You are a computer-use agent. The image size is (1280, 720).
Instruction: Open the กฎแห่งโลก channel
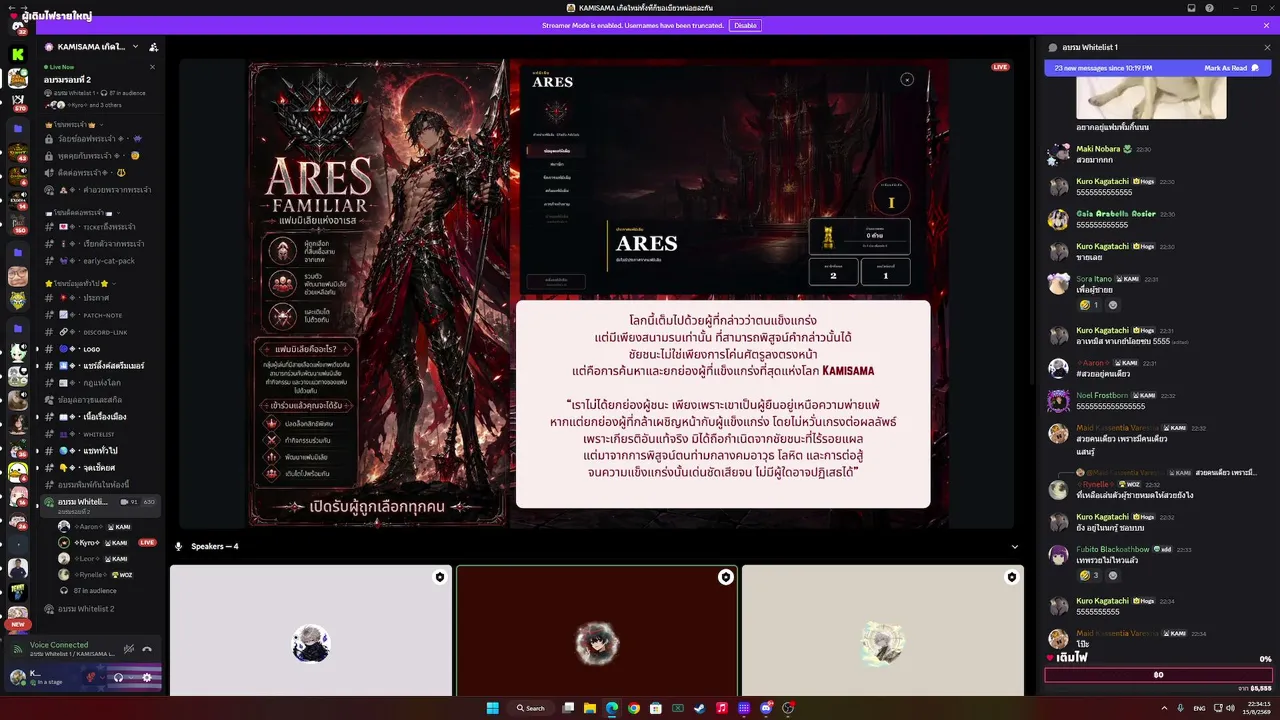[x=98, y=383]
